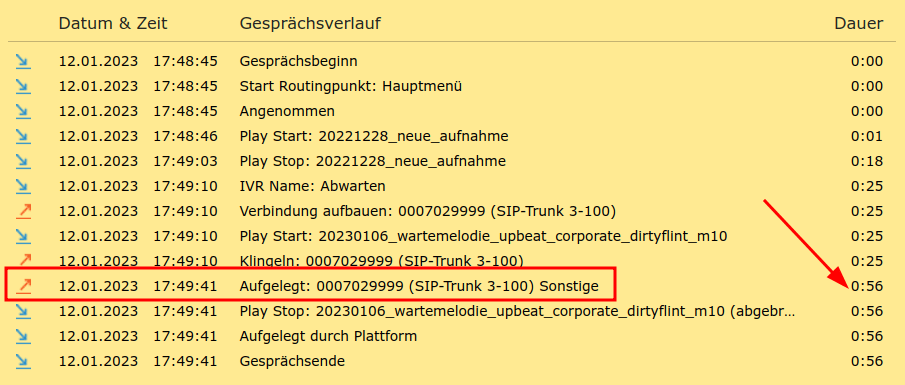Click the 0:18 duration value
Viewport: 905px width, 385px height.
[x=867, y=162]
